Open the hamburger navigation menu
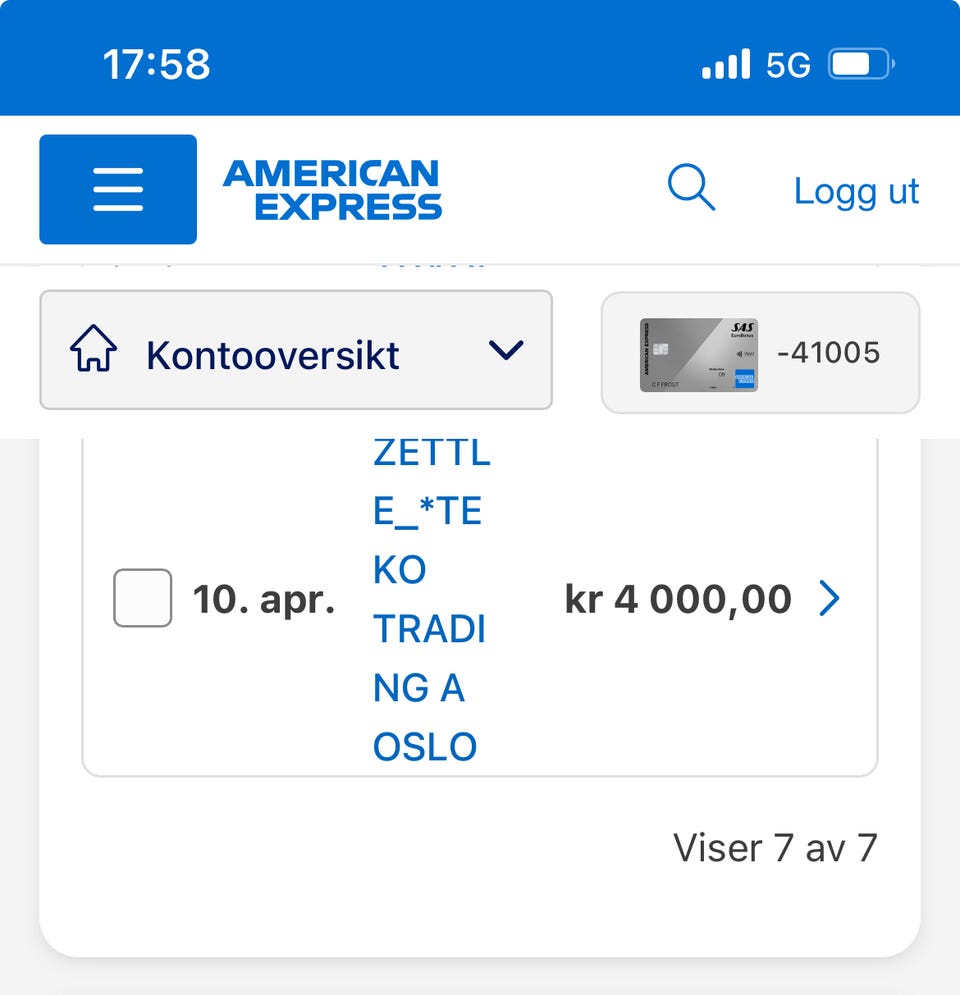The width and height of the screenshot is (960, 995). coord(118,189)
